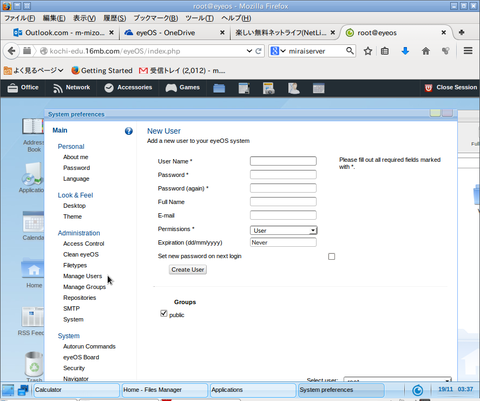The height and width of the screenshot is (401, 480).
Task: Expand よく見るページ bookmarks folder
Action: point(33,71)
